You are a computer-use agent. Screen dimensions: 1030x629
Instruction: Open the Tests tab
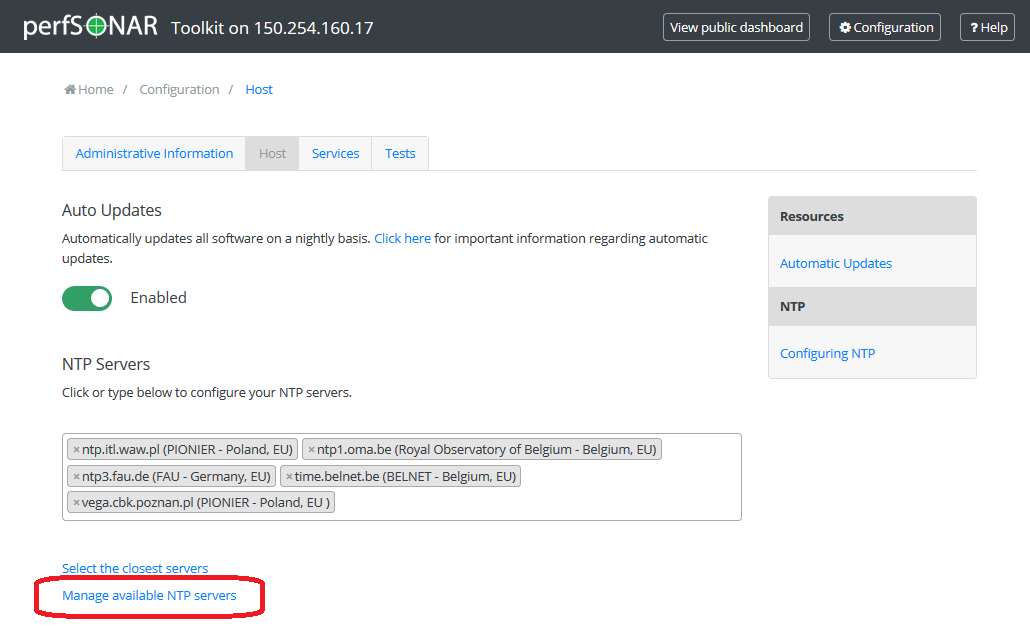click(x=400, y=154)
